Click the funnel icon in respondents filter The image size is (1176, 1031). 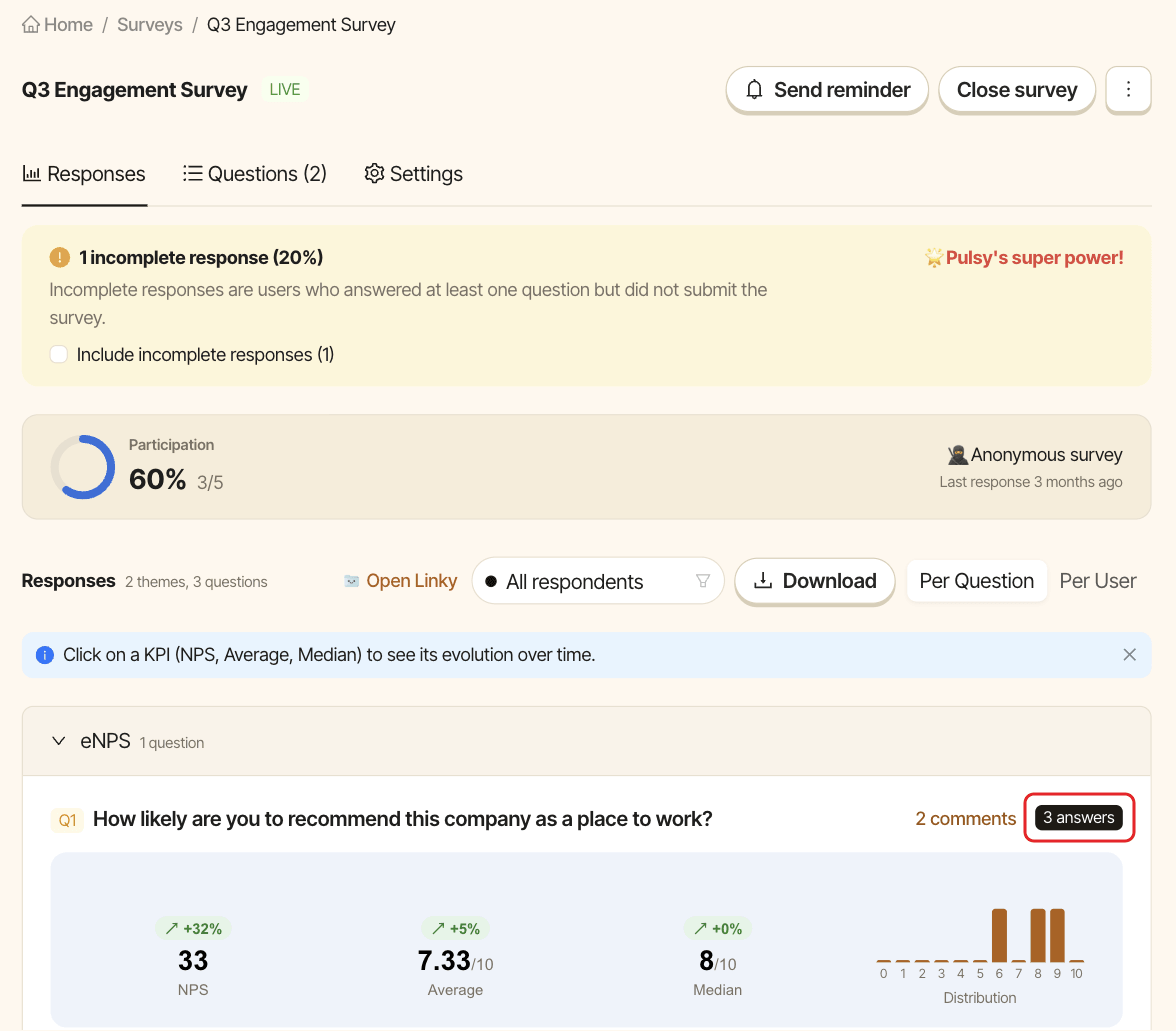703,581
